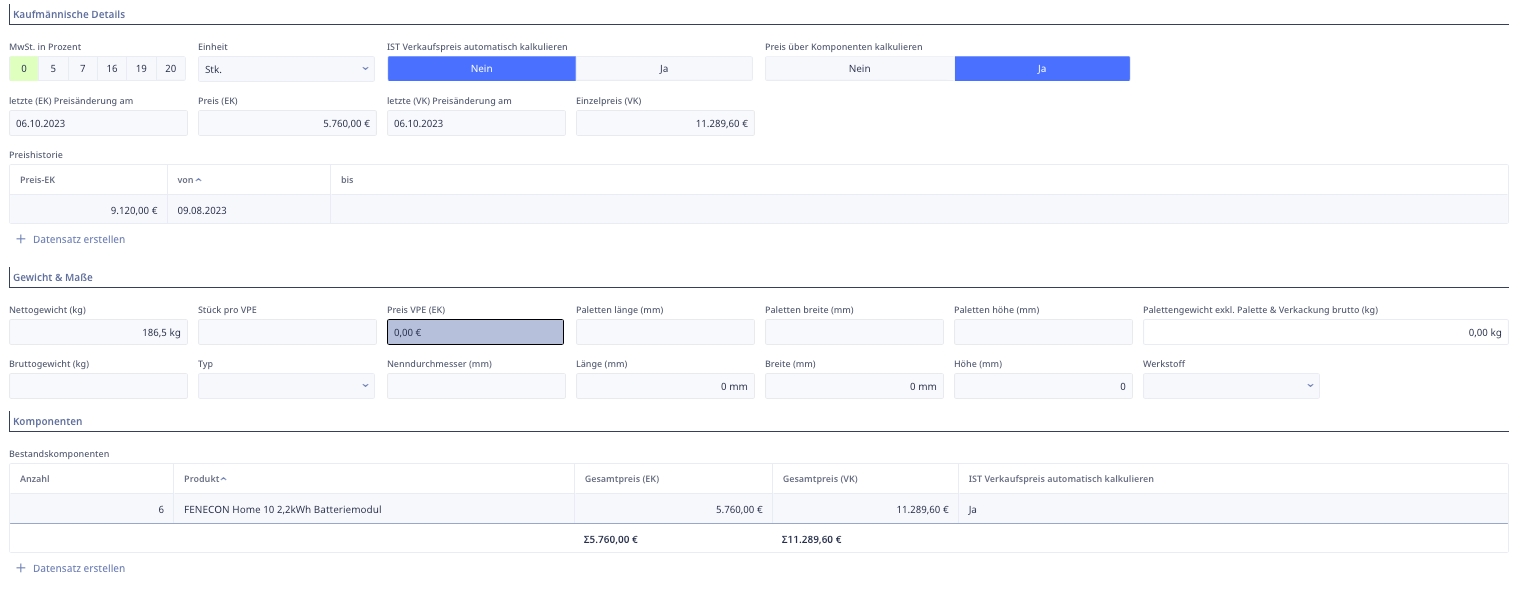Image resolution: width=1522 pixels, height=591 pixels.
Task: Click the Gesamtpreis (VK) column header
Action: click(820, 479)
